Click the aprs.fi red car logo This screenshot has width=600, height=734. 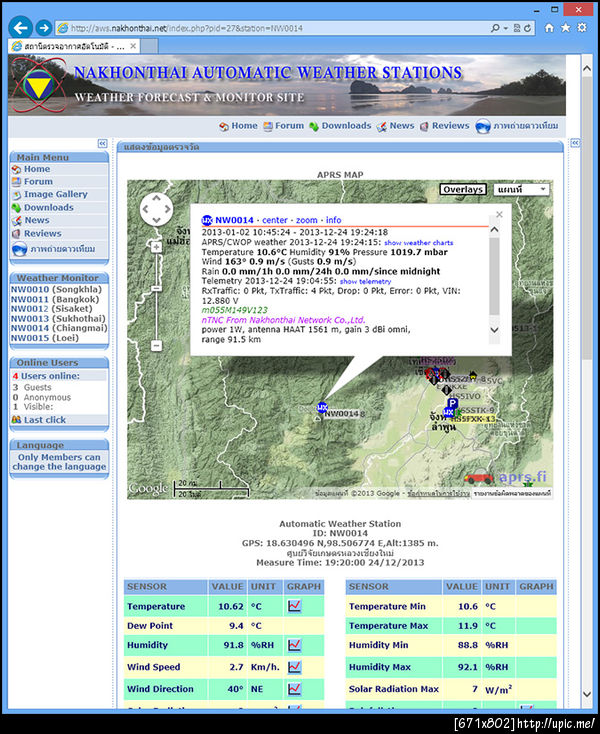pyautogui.click(x=478, y=477)
